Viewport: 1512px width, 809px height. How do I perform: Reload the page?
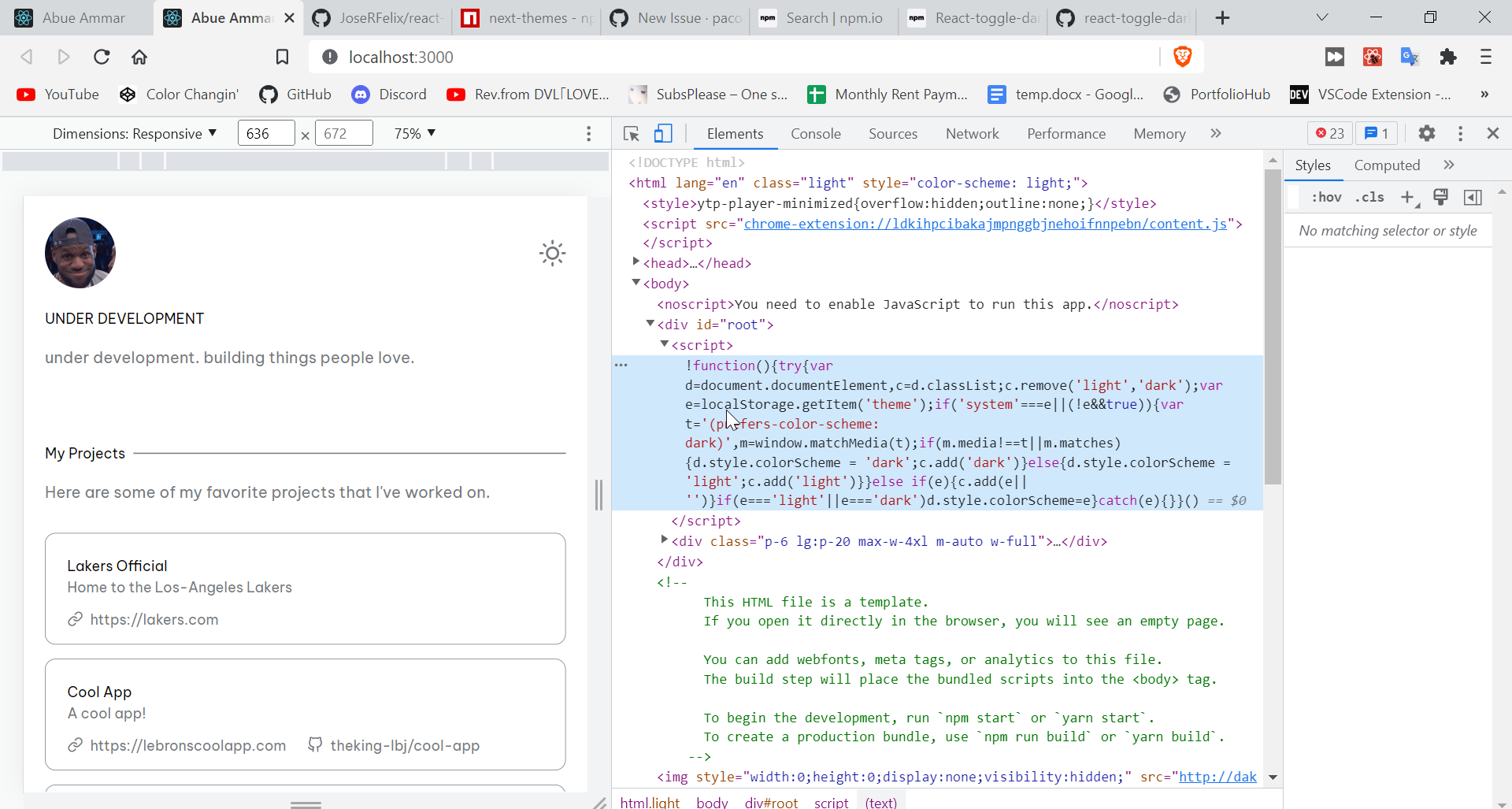[x=102, y=57]
